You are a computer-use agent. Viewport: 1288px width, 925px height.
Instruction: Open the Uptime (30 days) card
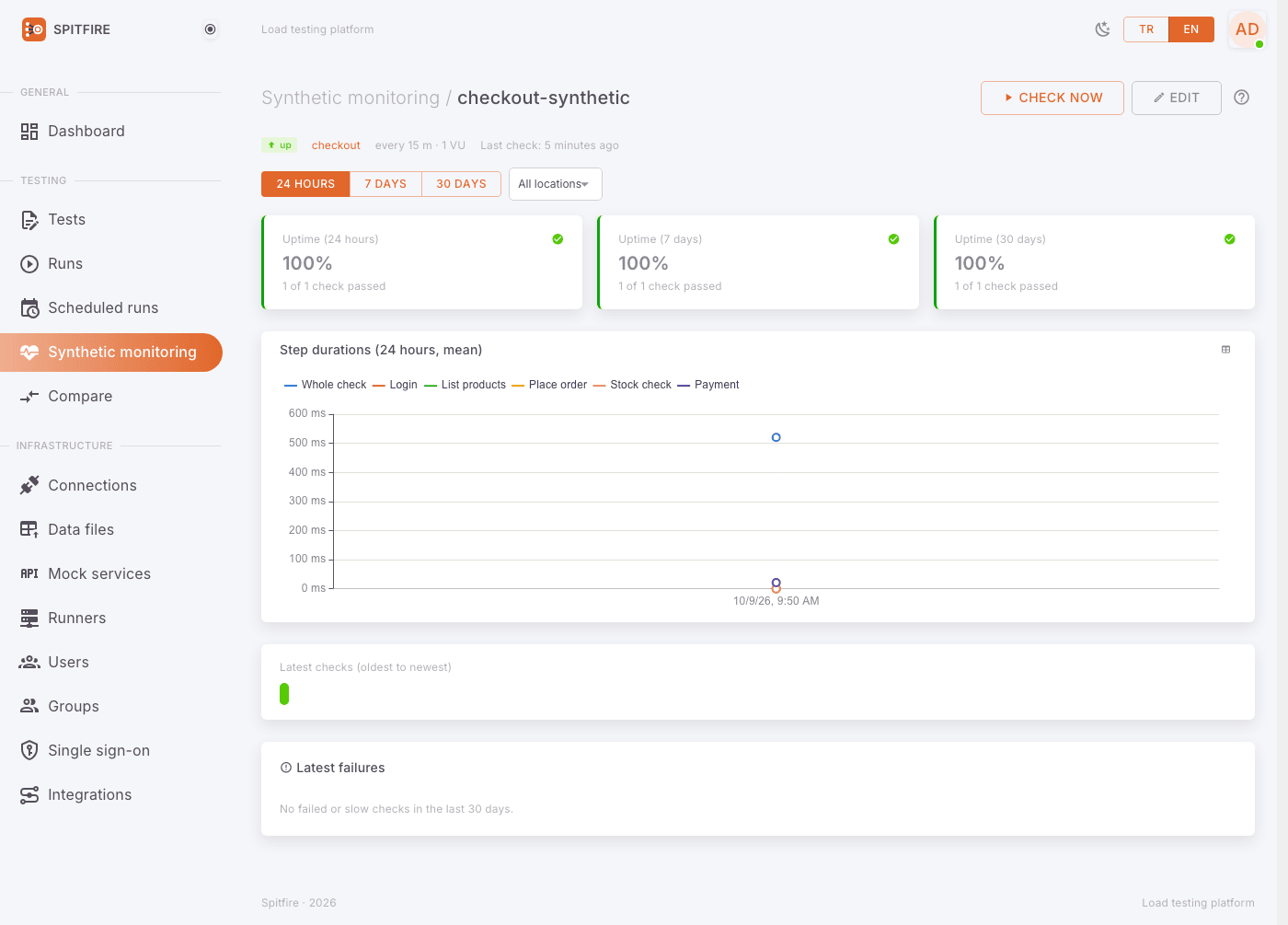click(x=1094, y=262)
